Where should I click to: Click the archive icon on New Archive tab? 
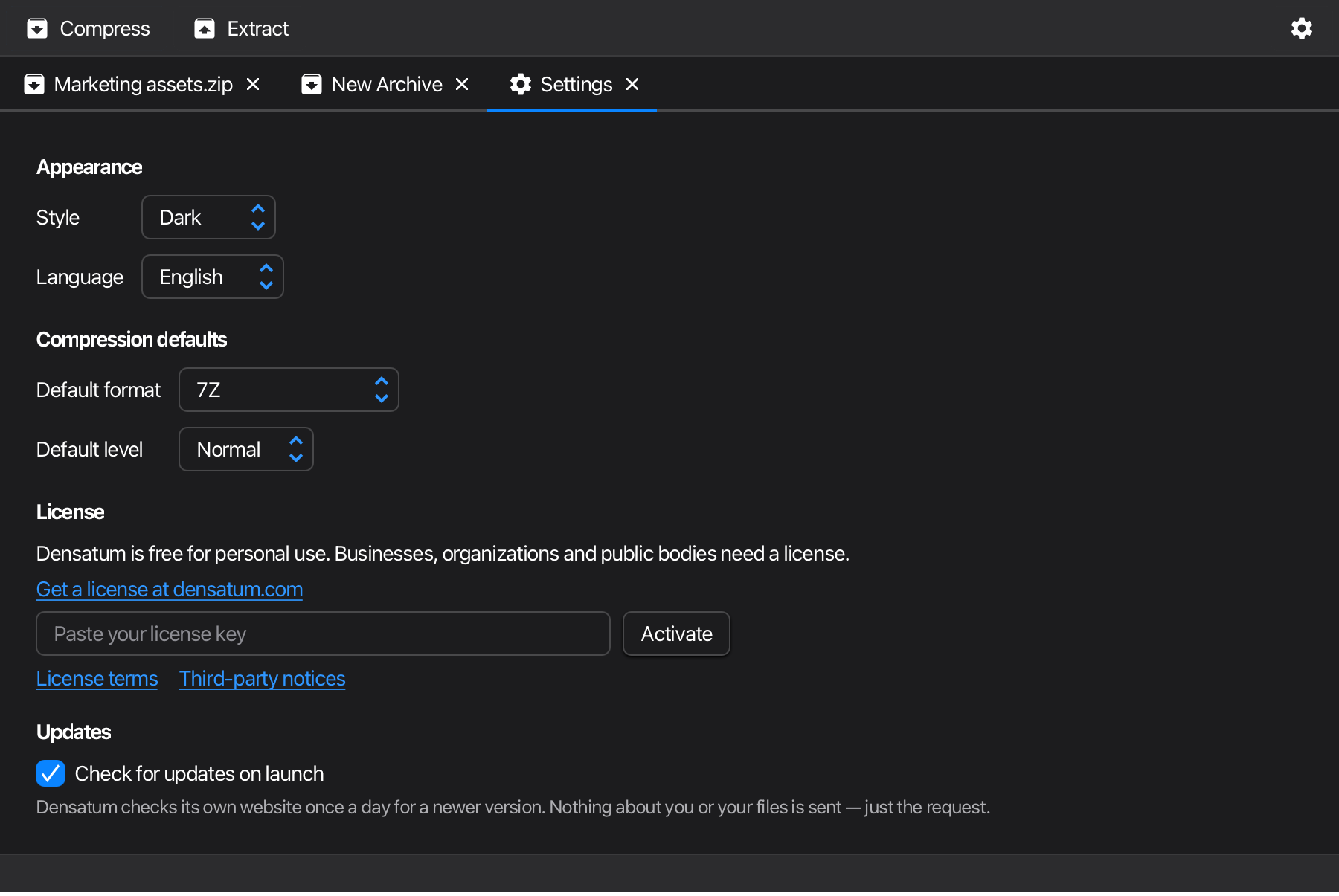[x=312, y=84]
